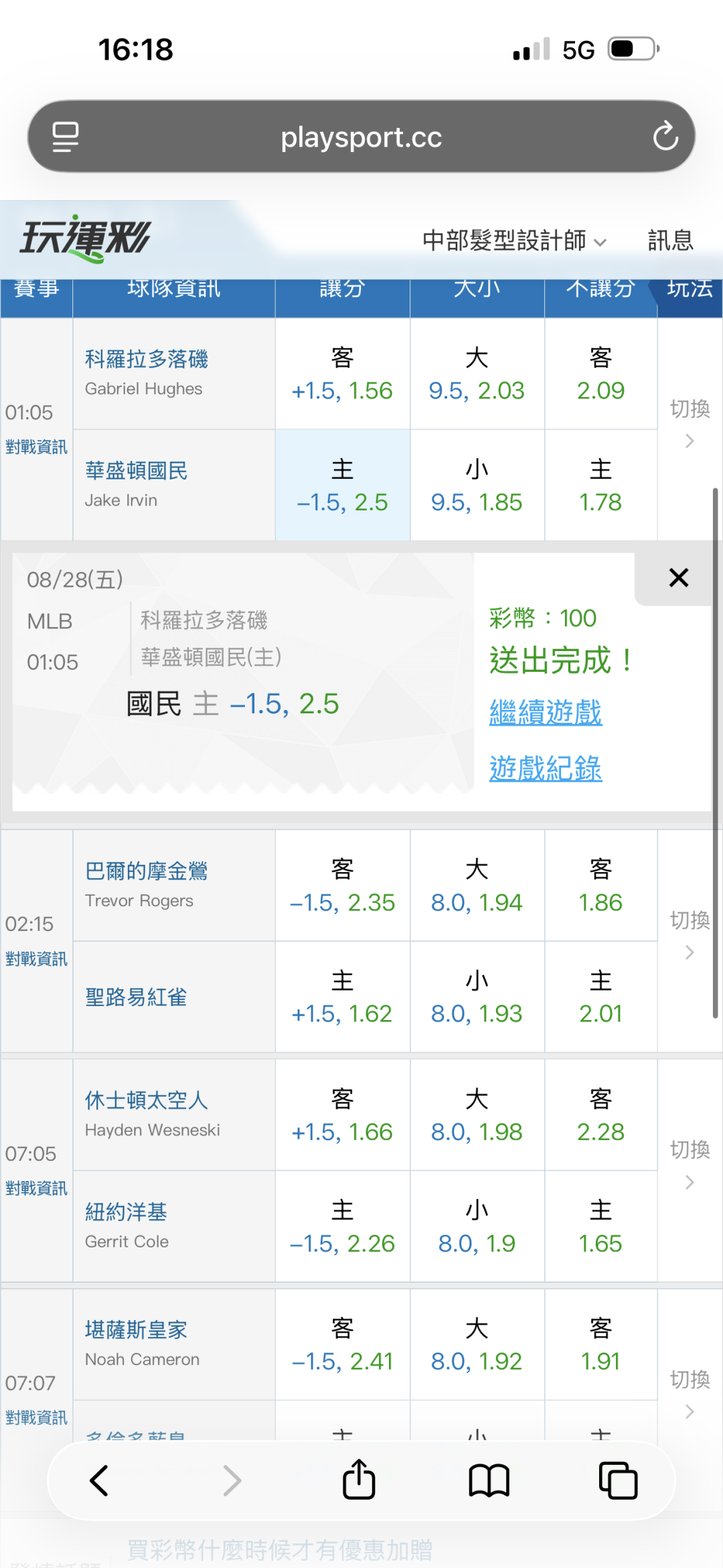The width and height of the screenshot is (723, 1568).
Task: Open the Safari share sheet icon
Action: (x=359, y=1479)
